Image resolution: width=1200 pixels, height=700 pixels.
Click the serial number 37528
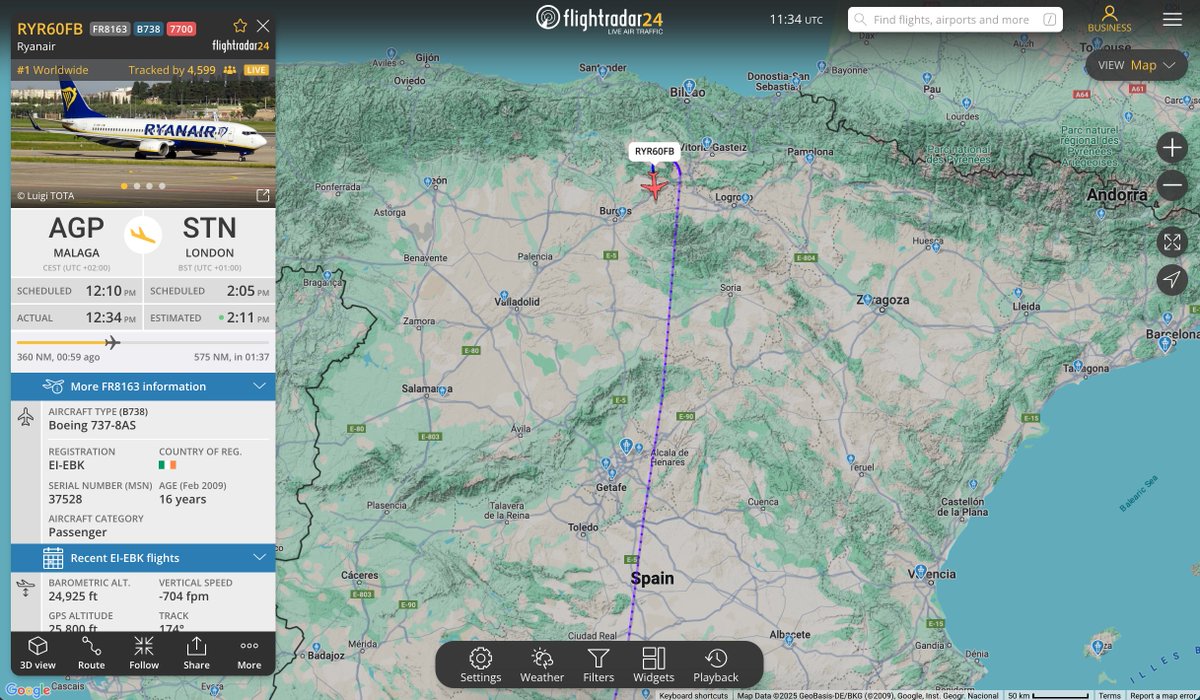66,499
